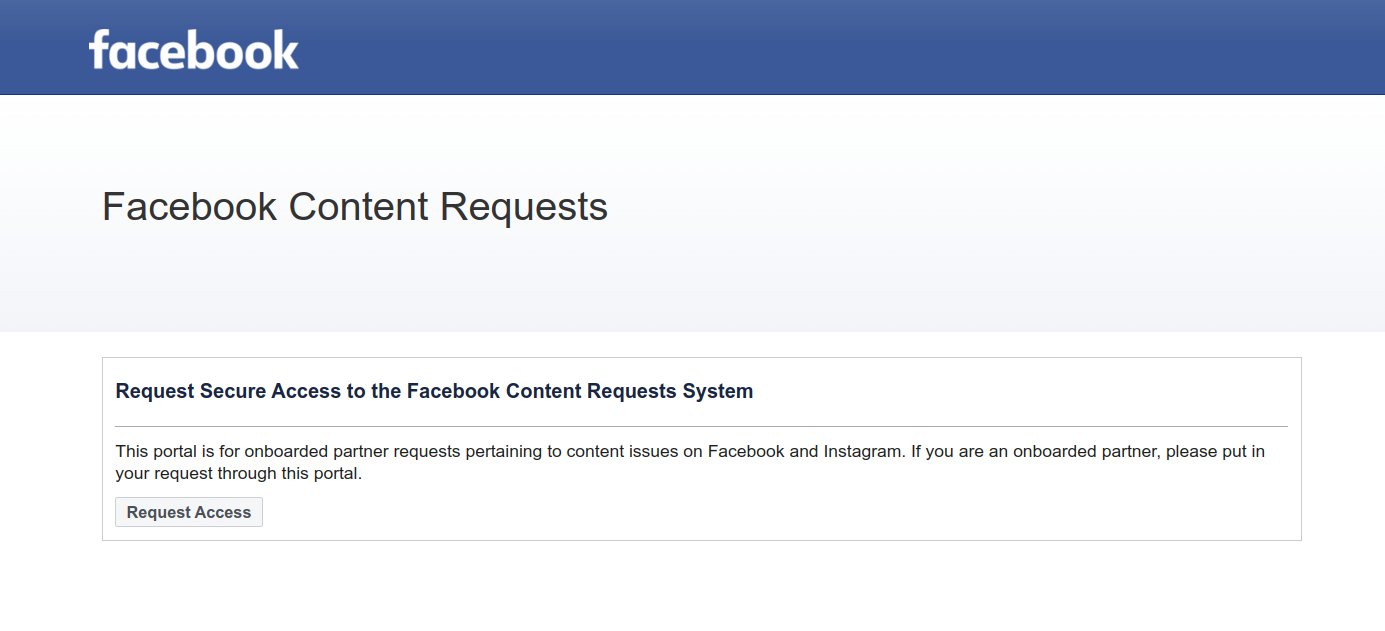1385x631 pixels.
Task: Click the letter "k" ending the Facebook logo
Action: pyautogui.click(x=287, y=49)
